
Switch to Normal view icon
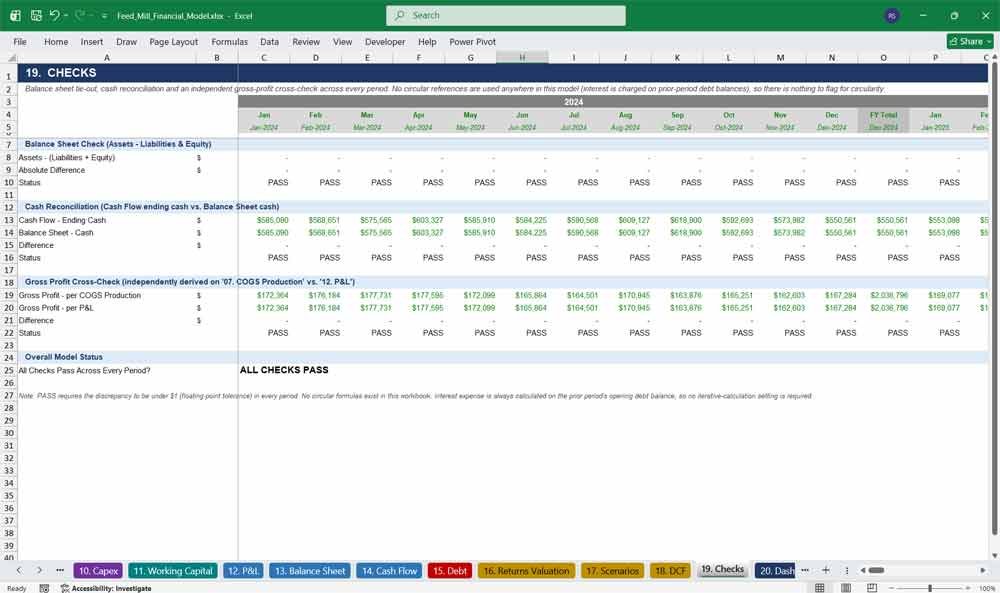[820, 588]
